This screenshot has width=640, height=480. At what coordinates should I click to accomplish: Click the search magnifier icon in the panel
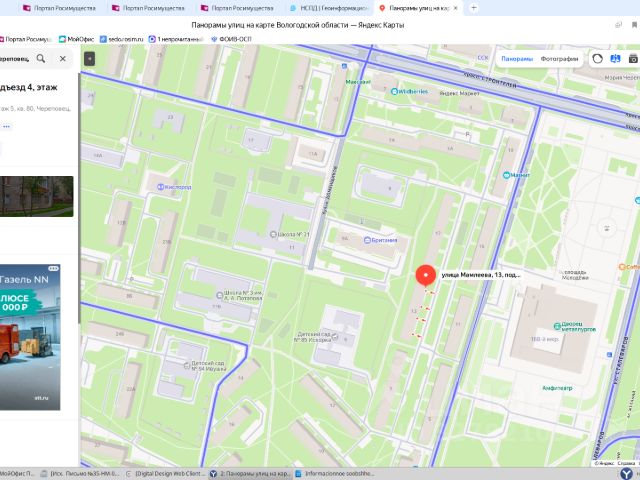tap(41, 58)
